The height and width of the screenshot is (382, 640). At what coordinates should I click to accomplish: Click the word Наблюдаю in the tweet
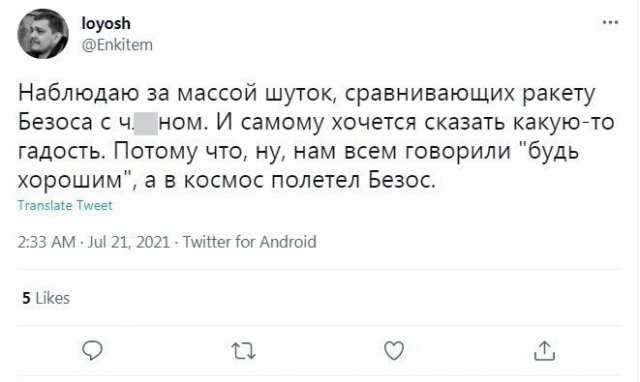tap(78, 94)
